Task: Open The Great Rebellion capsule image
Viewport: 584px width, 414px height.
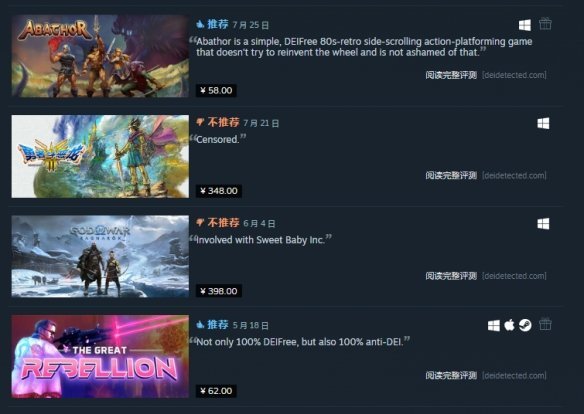Action: [100, 356]
